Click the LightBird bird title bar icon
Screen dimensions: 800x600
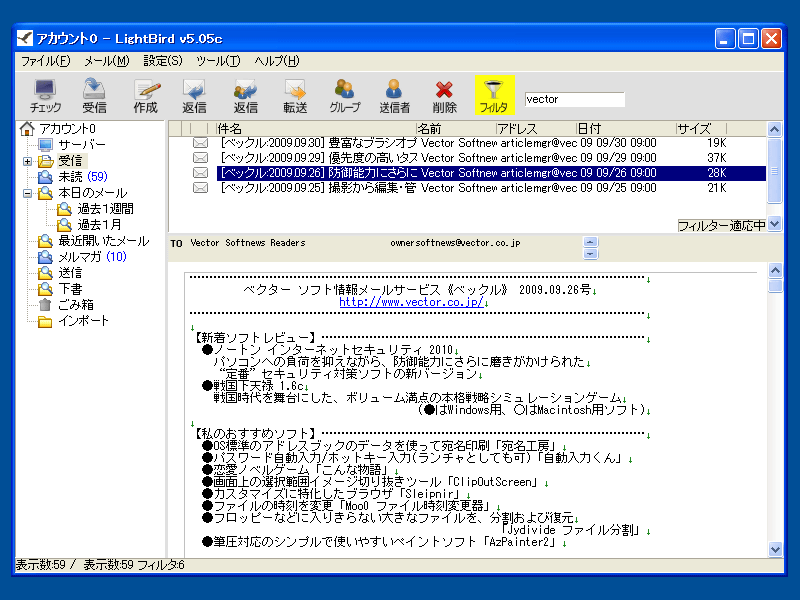pyautogui.click(x=24, y=38)
